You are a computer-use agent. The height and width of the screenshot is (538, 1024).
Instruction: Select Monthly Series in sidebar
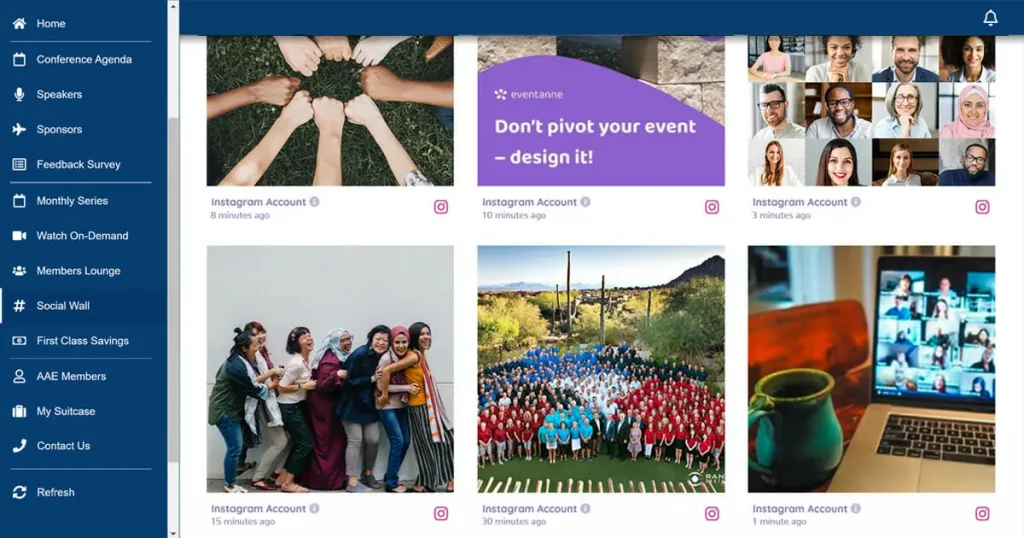pos(72,201)
